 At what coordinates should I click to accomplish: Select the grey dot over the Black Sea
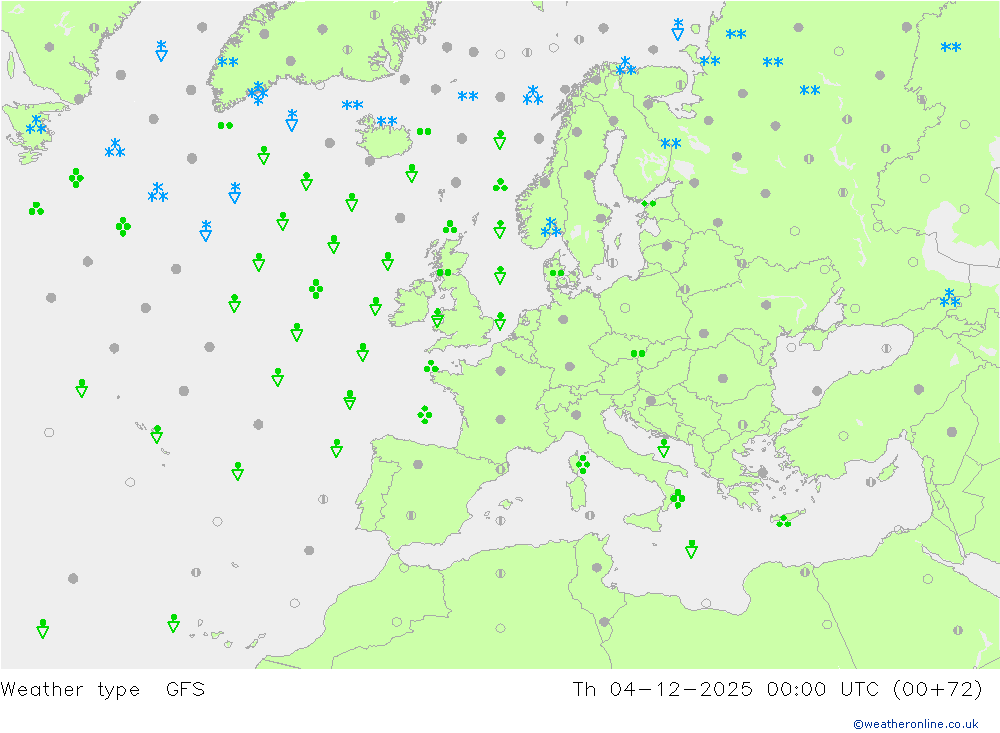[x=817, y=390]
